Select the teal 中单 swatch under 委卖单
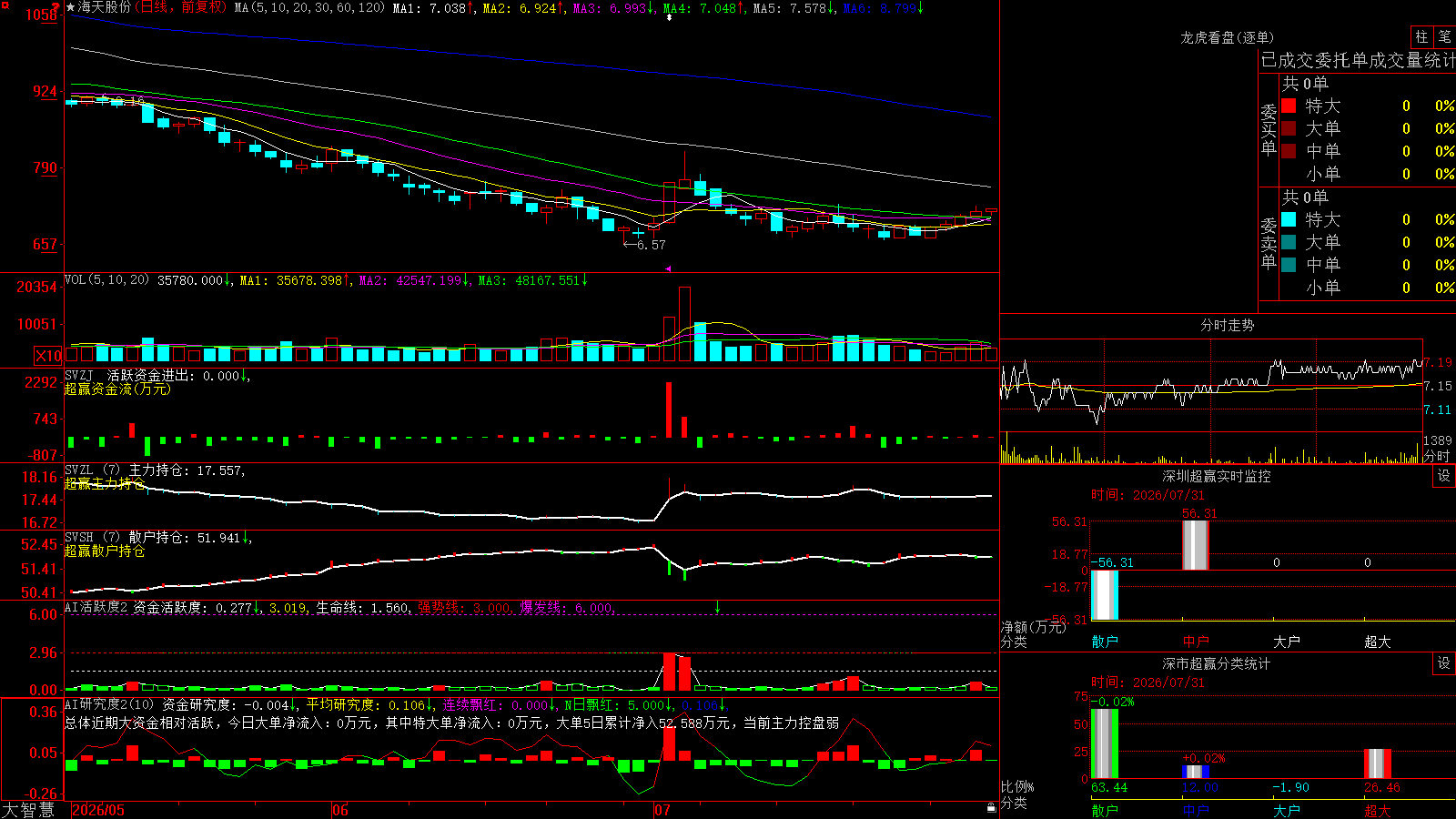1456x819 pixels. pos(1289,265)
